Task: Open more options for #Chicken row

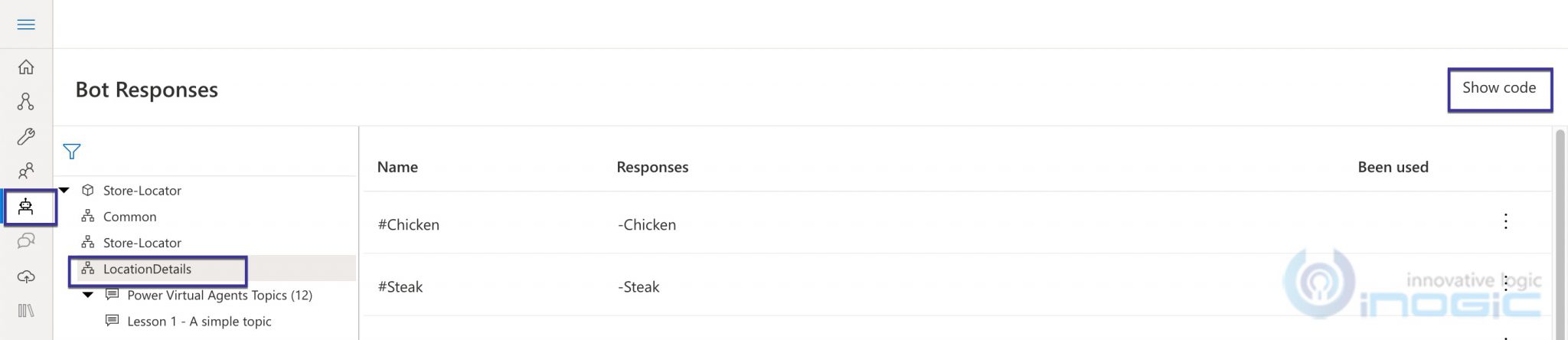Action: click(x=1505, y=221)
